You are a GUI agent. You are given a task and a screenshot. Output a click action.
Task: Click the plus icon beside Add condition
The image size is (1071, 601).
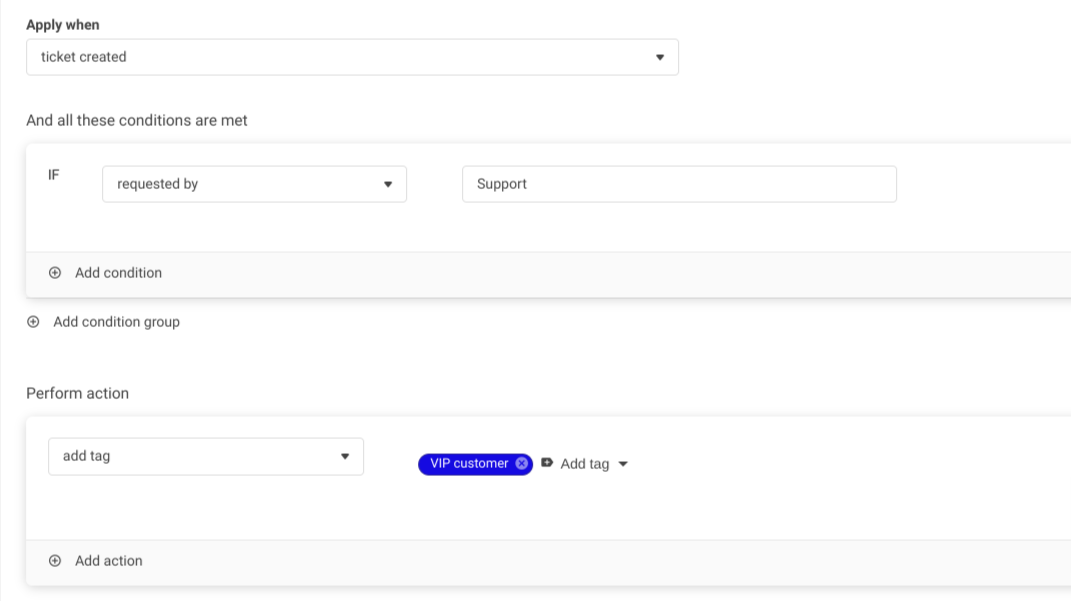[55, 273]
